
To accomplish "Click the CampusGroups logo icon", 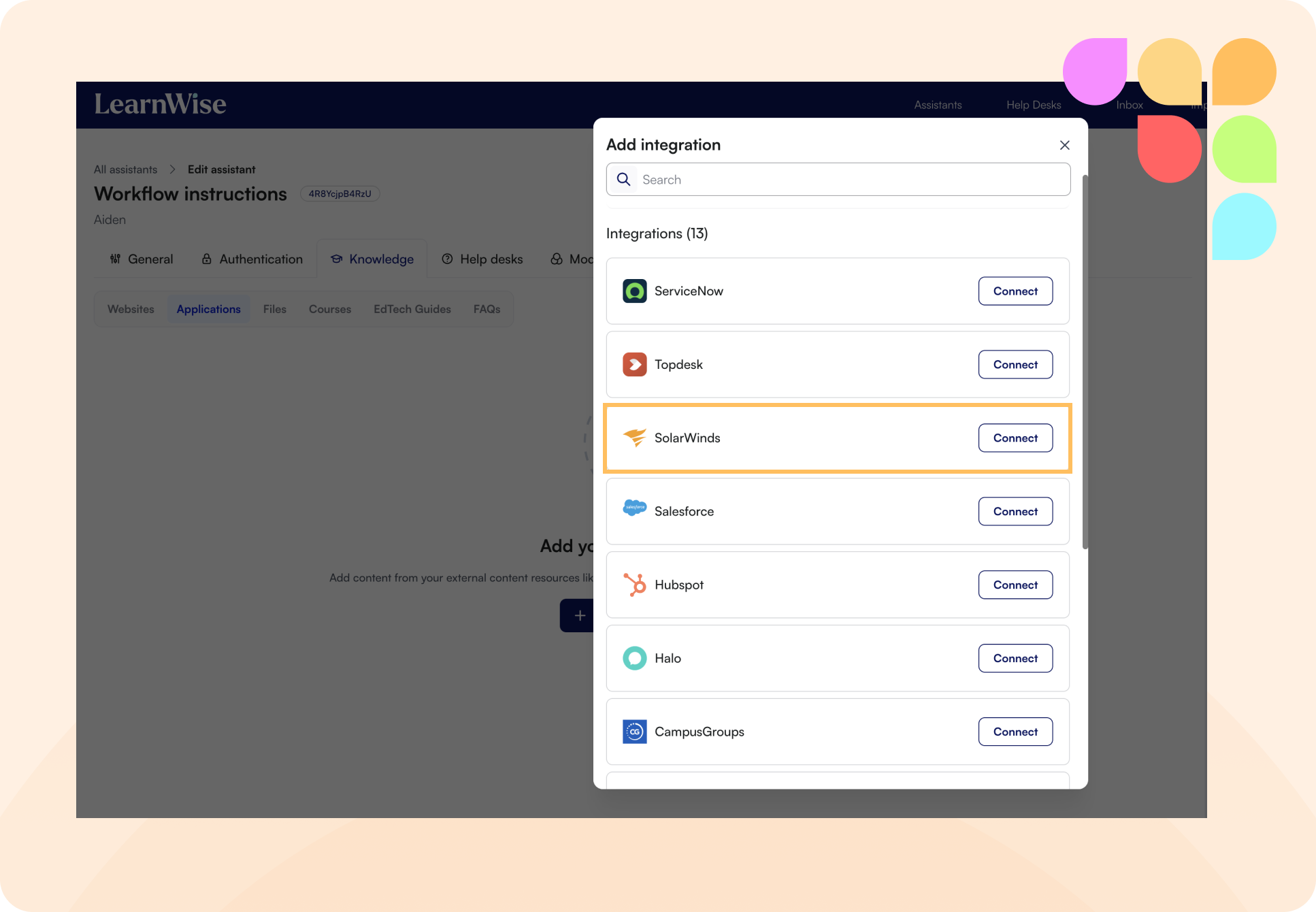I will [634, 732].
